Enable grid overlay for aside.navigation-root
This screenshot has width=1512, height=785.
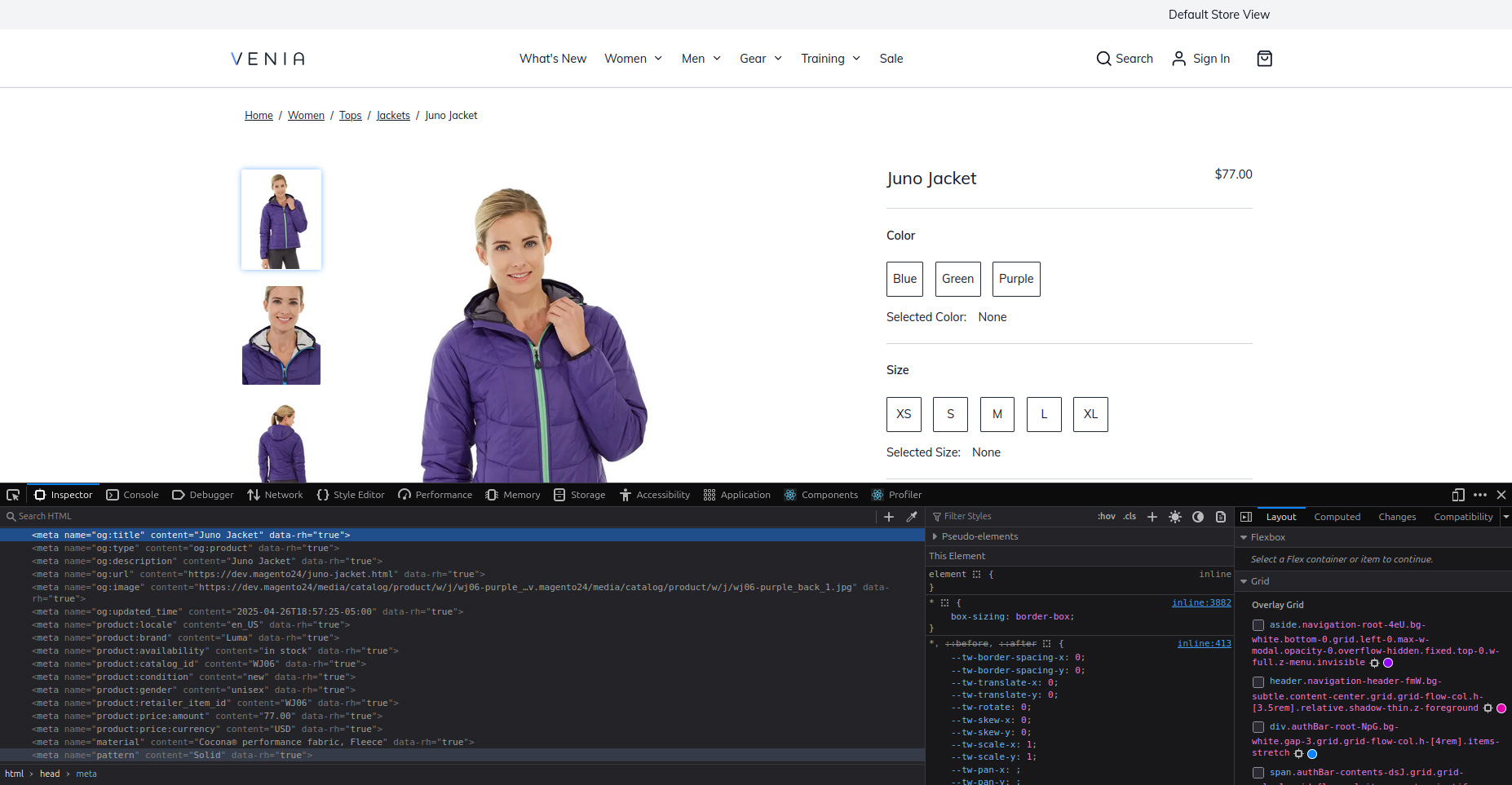(x=1258, y=625)
